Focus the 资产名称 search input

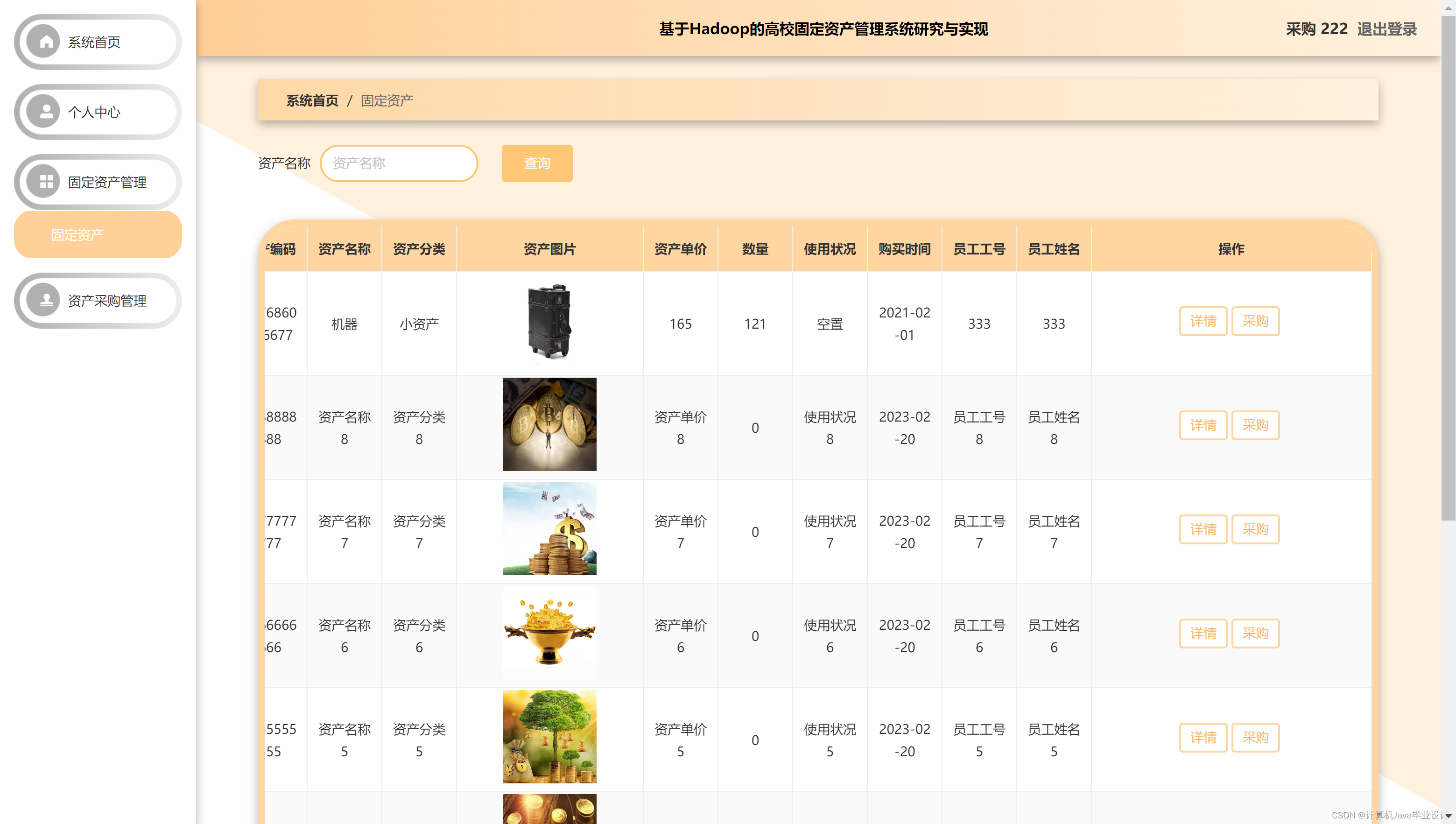[x=398, y=163]
